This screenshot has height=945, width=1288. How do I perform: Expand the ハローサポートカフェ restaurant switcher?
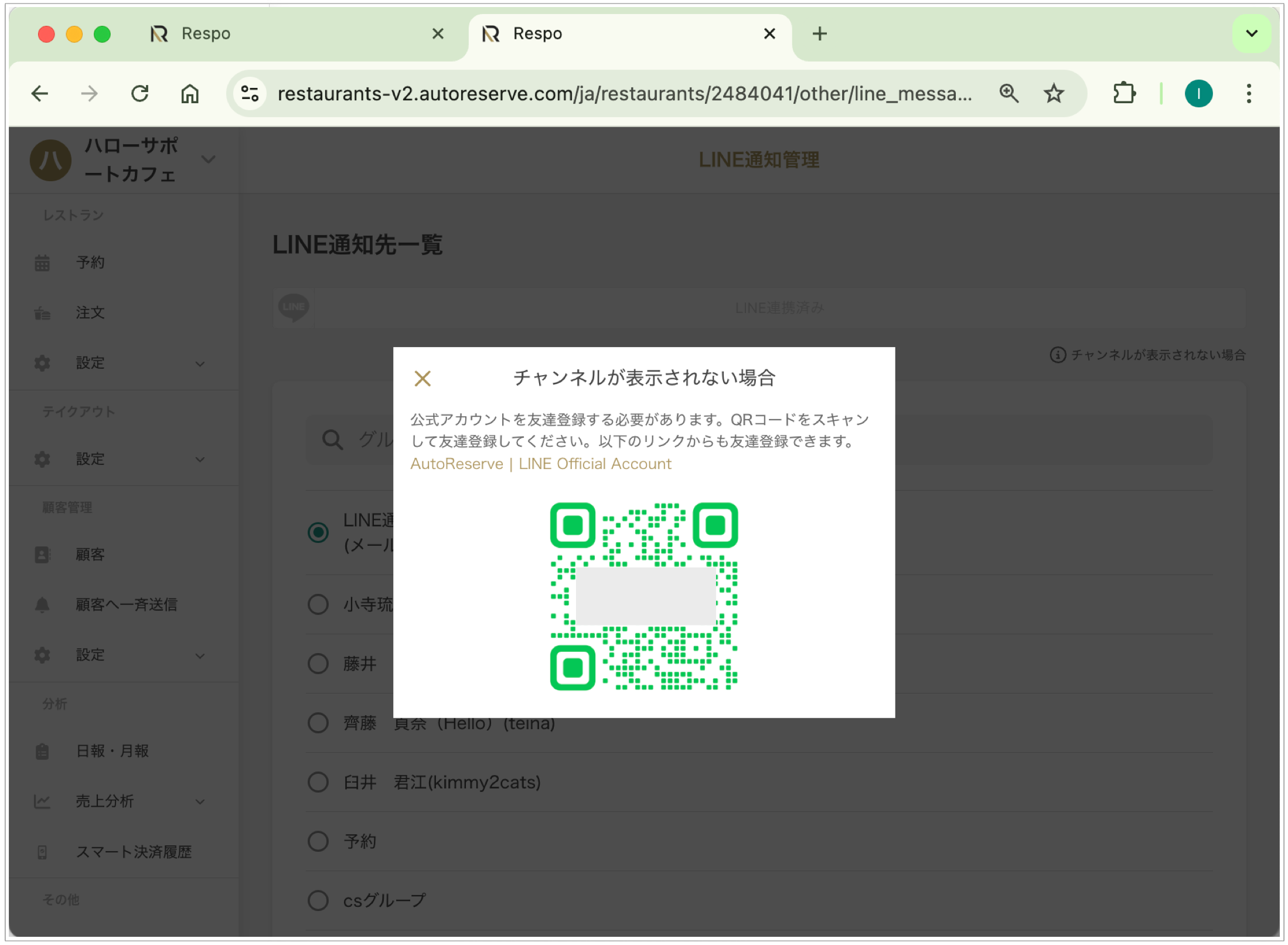(208, 159)
